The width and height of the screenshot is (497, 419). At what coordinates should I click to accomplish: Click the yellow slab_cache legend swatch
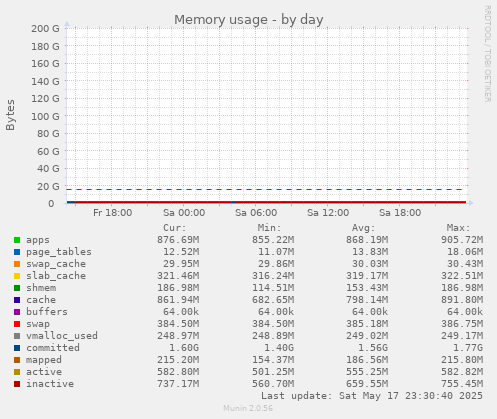click(17, 276)
